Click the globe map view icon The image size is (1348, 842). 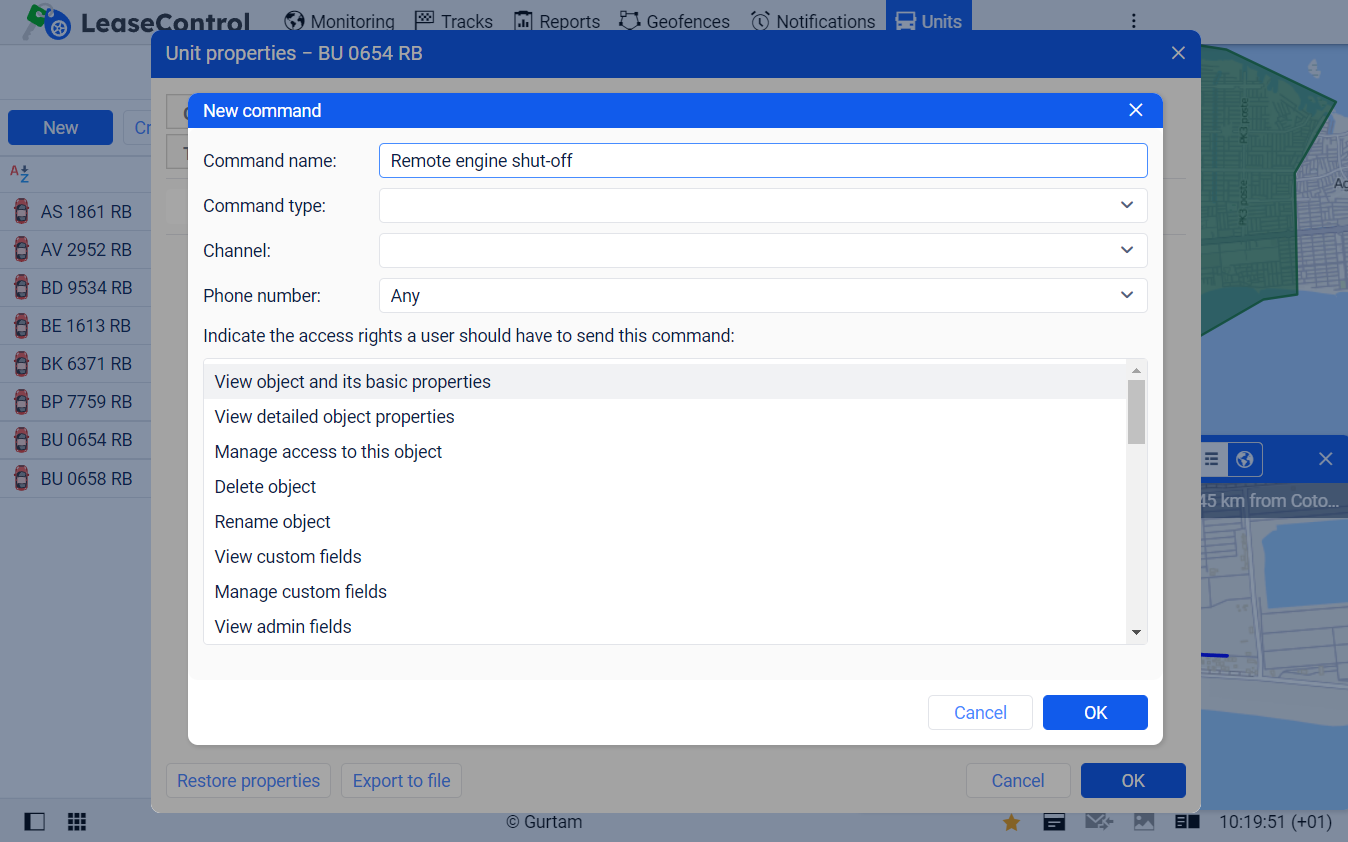1244,459
